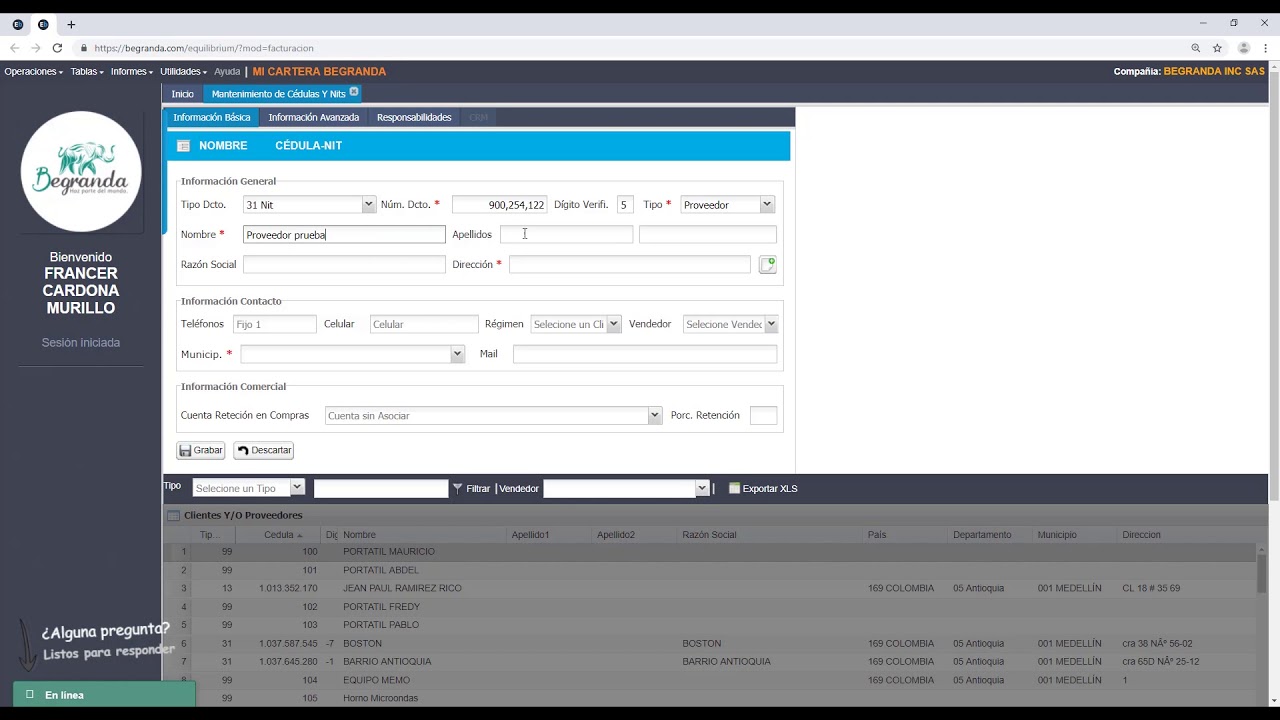Click the Ayuda link

[x=227, y=72]
